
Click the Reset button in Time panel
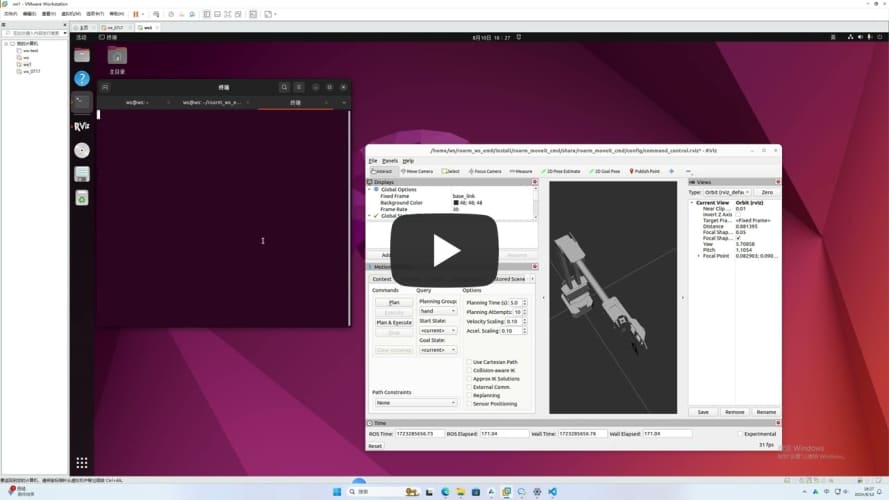(x=375, y=446)
